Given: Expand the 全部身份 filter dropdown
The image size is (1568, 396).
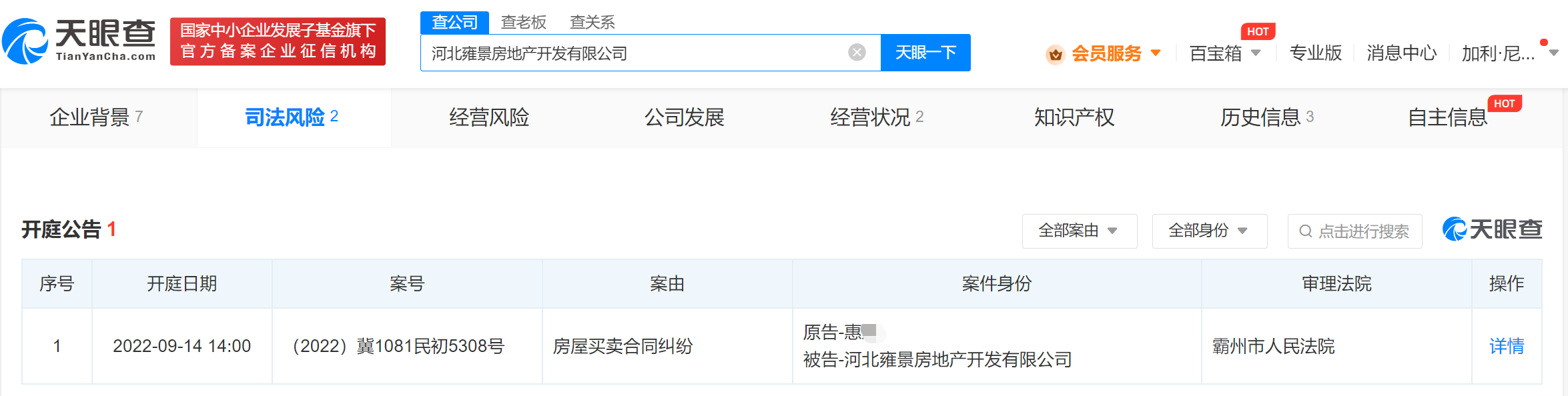Looking at the screenshot, I should [x=1208, y=231].
